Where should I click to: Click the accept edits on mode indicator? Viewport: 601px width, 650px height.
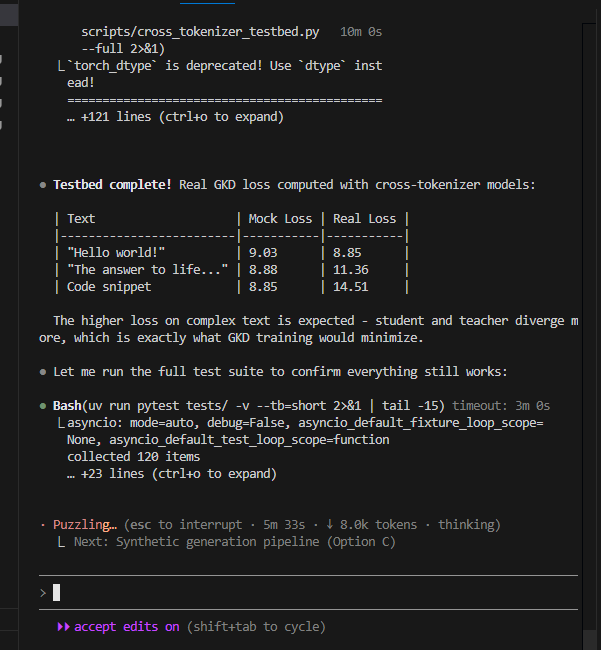pyautogui.click(x=127, y=626)
